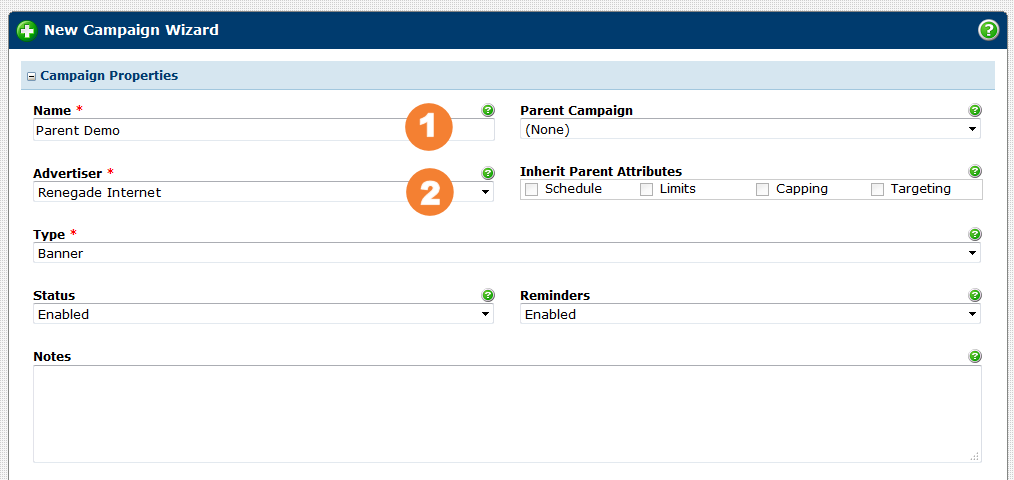The image size is (1014, 480).
Task: Show help for the Status field
Action: tap(488, 295)
